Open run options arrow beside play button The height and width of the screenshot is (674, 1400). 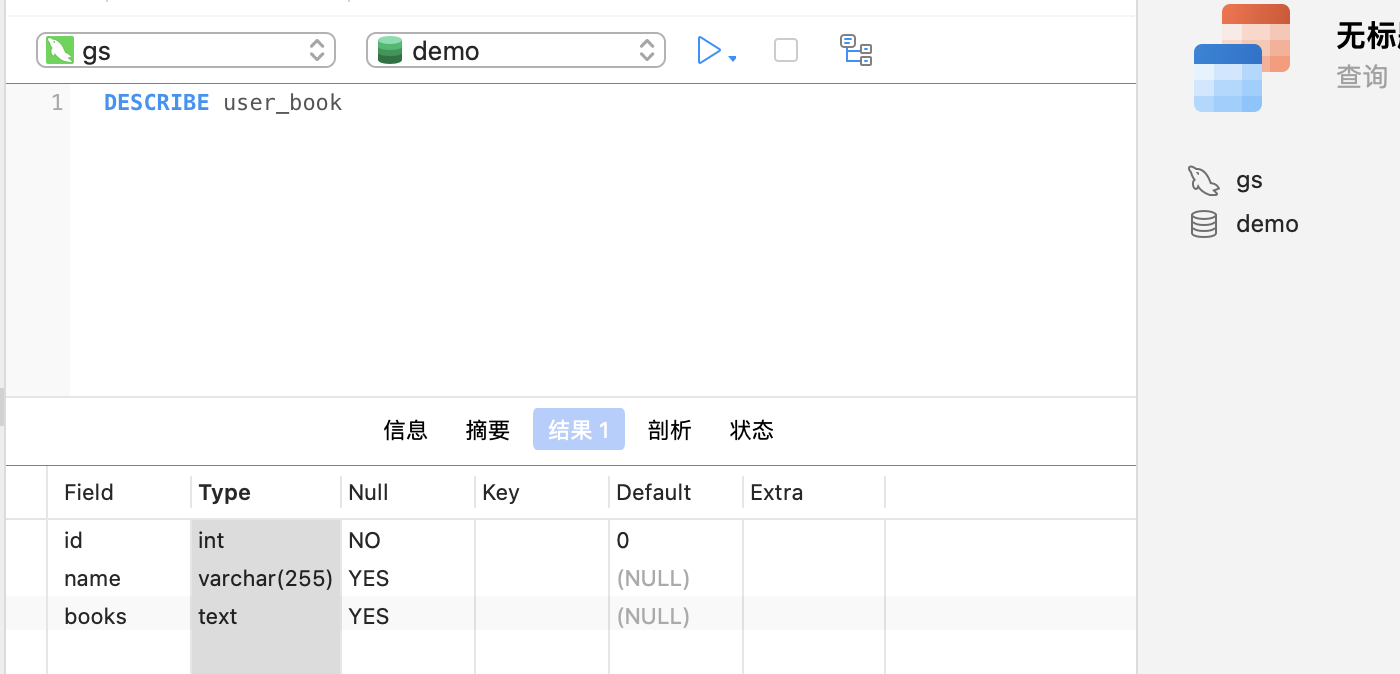(733, 58)
